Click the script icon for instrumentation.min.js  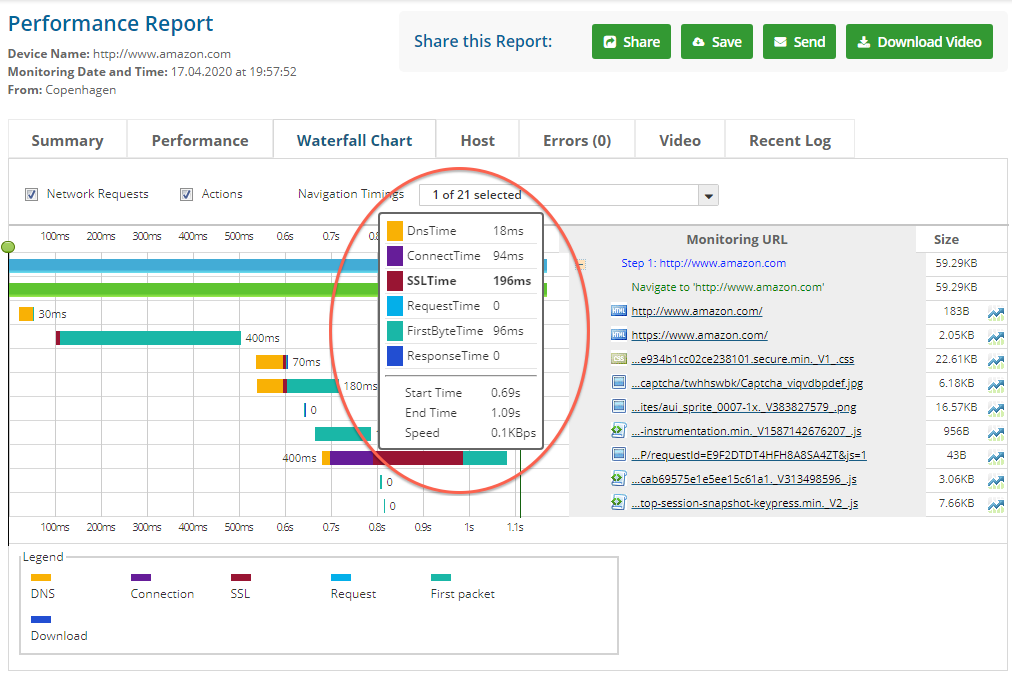(x=618, y=431)
